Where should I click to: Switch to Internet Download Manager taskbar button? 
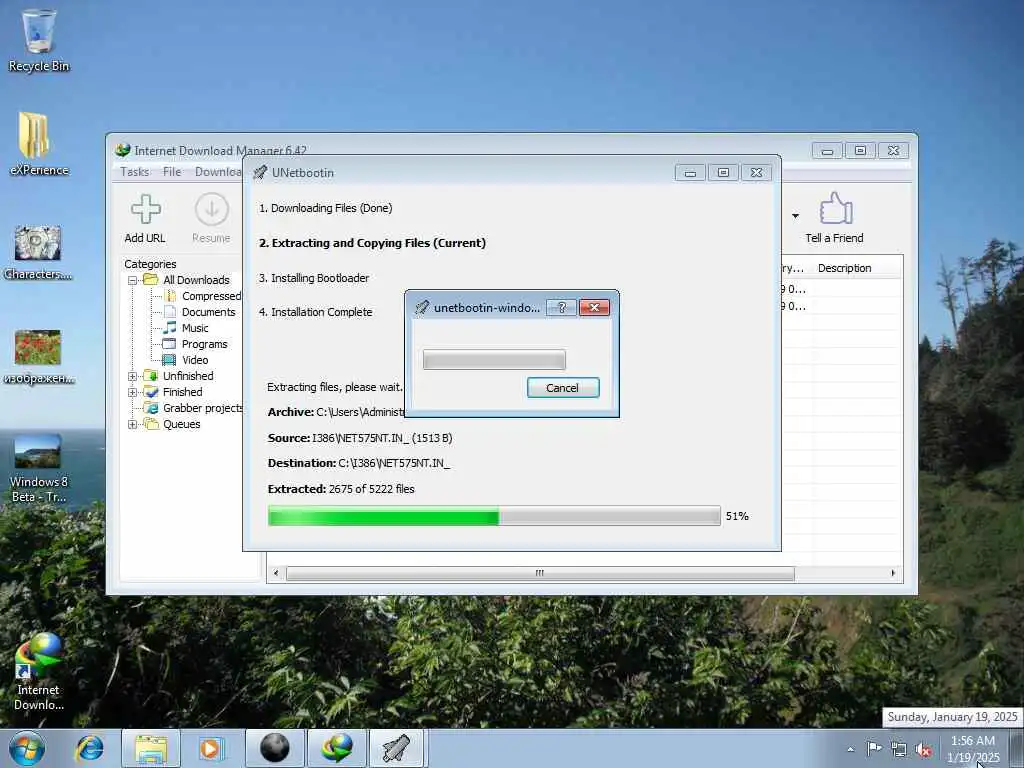point(336,748)
